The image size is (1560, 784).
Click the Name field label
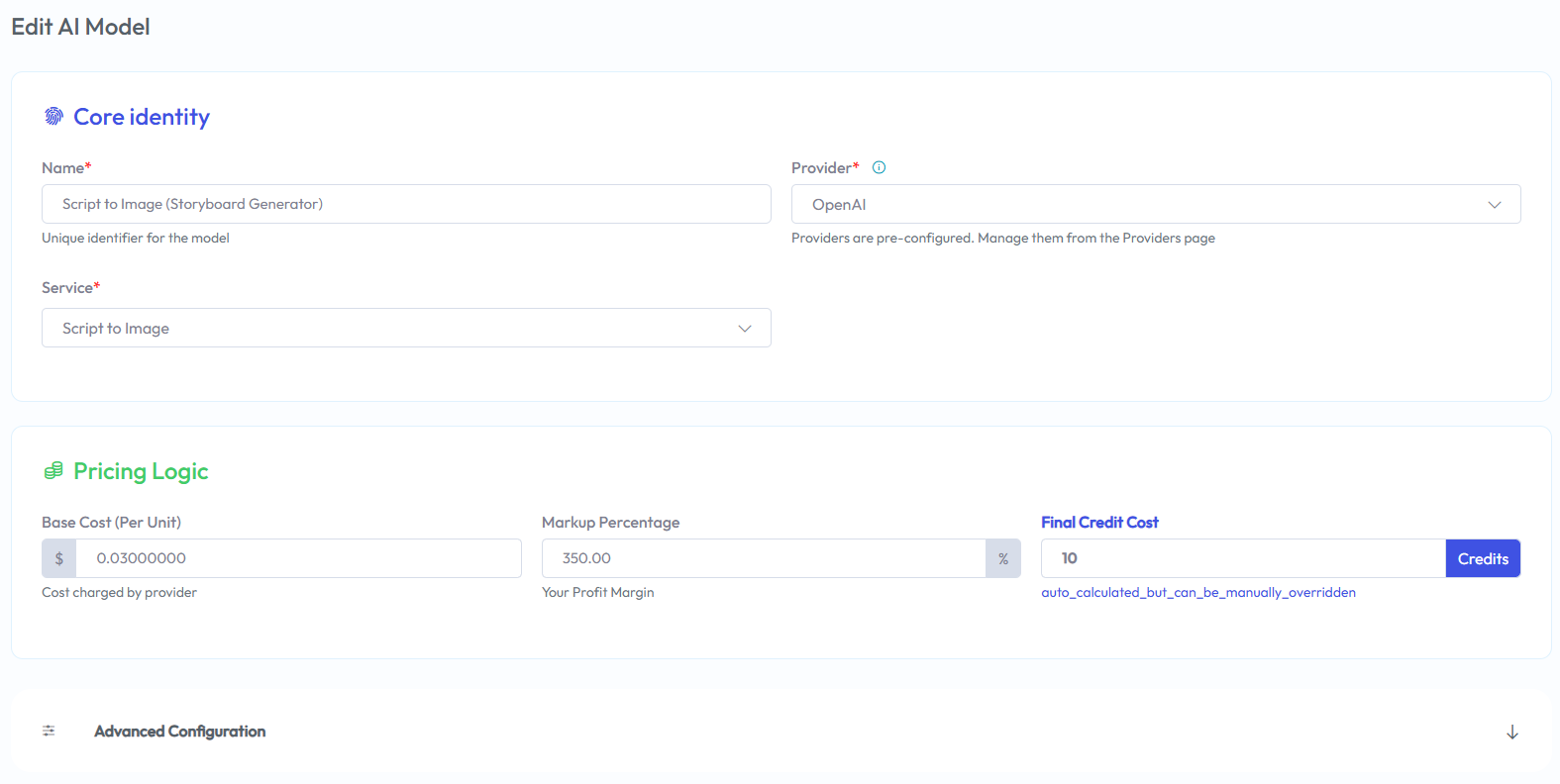66,167
